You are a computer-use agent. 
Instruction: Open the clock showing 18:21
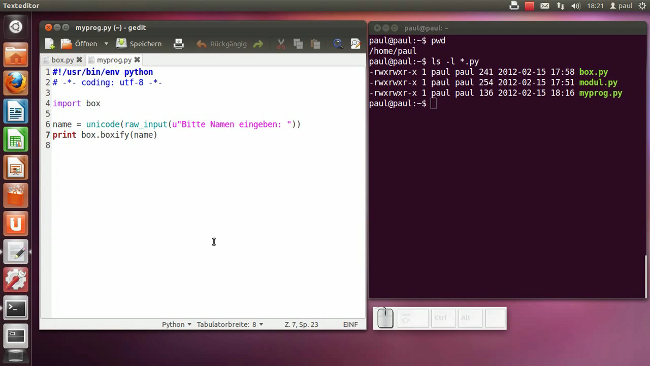(595, 6)
